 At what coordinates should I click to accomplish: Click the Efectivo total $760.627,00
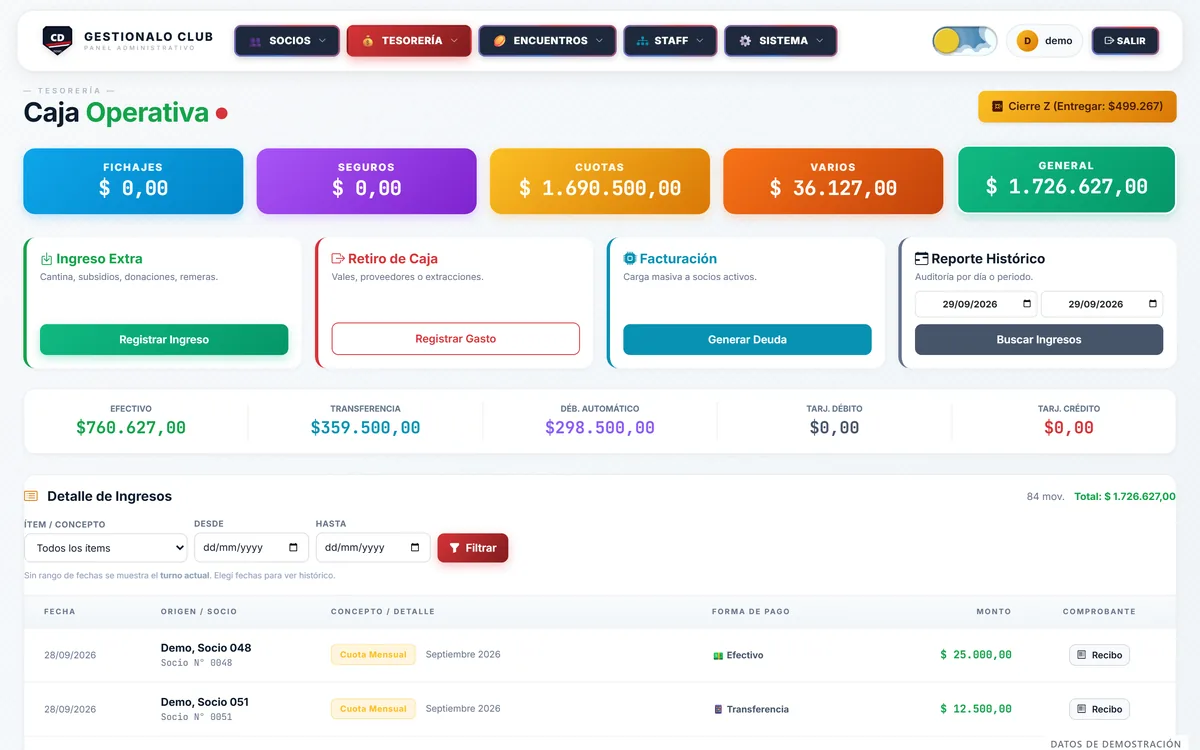pos(131,428)
